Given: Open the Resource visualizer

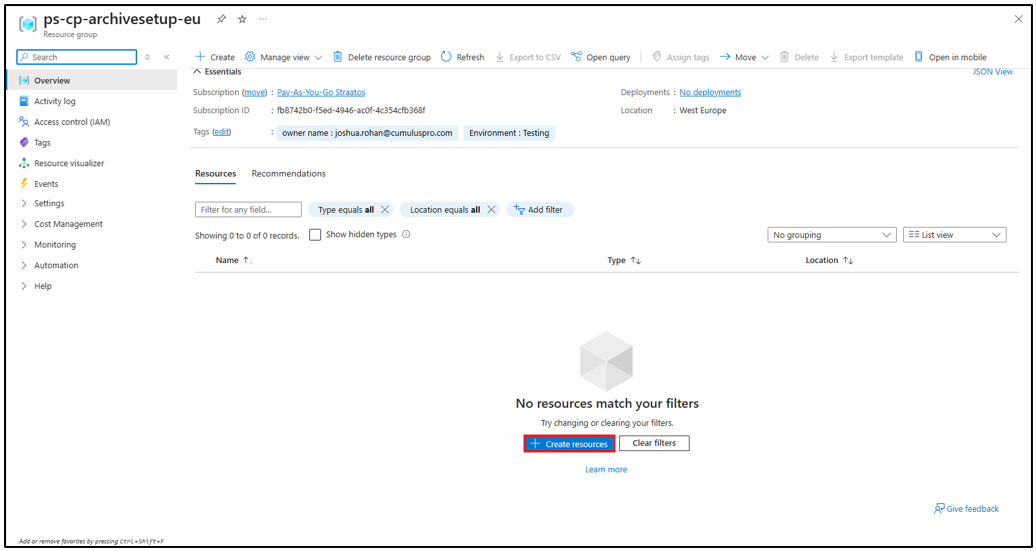Looking at the screenshot, I should 69,163.
